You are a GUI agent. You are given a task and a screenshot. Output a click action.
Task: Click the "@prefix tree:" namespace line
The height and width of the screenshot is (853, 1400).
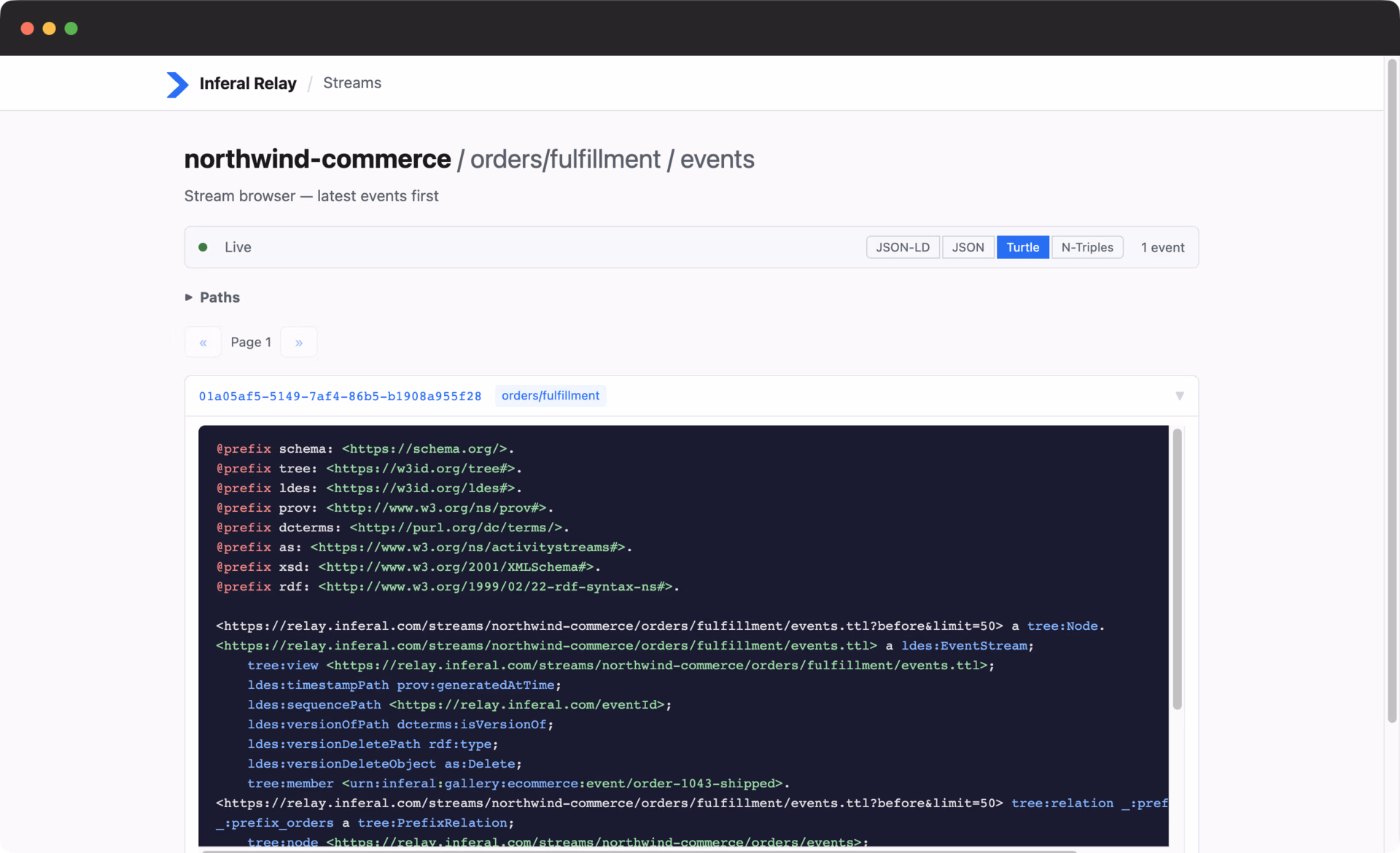coord(369,469)
